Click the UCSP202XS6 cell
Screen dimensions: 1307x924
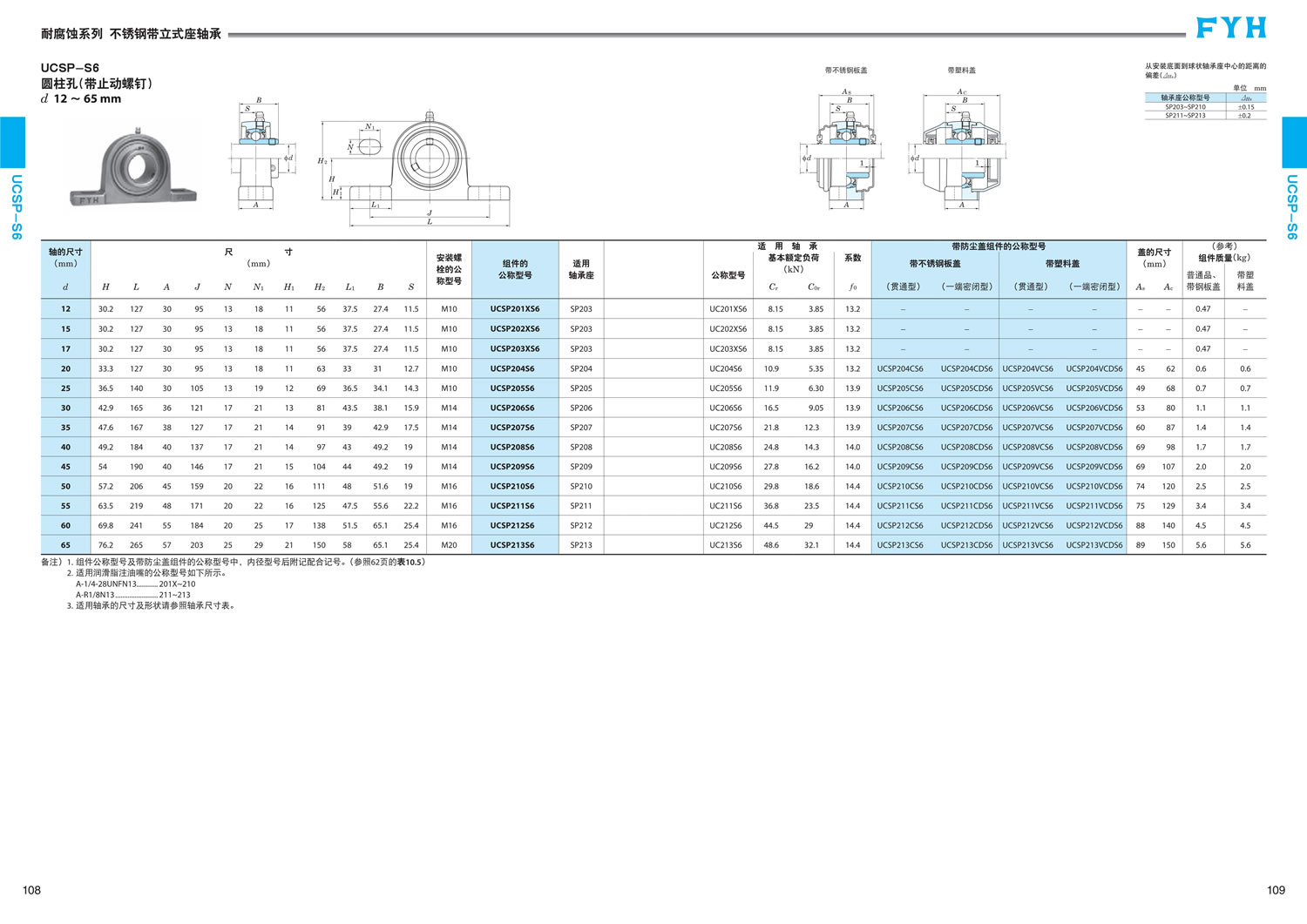pos(515,329)
